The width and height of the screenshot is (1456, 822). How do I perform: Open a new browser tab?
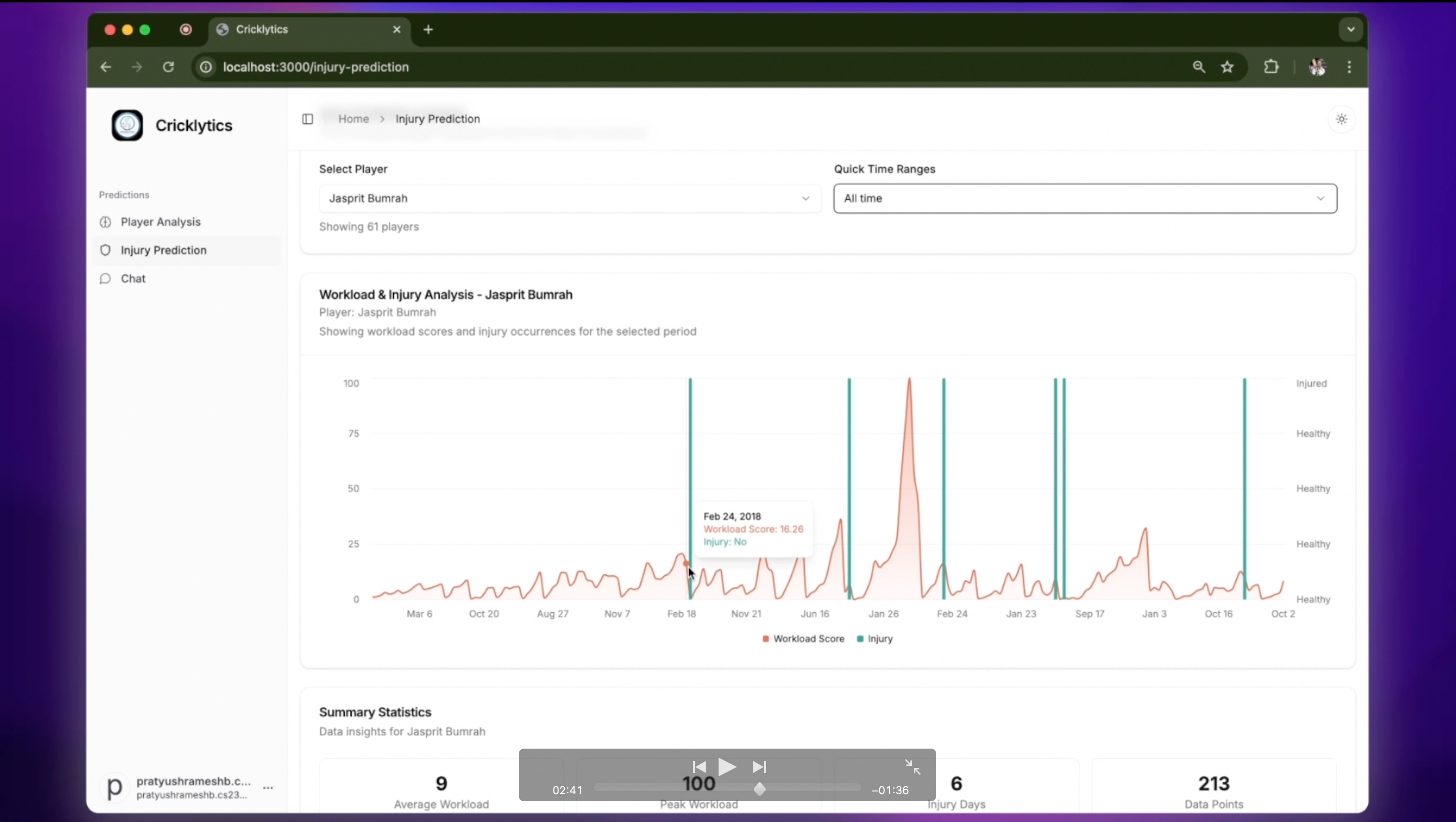click(429, 29)
